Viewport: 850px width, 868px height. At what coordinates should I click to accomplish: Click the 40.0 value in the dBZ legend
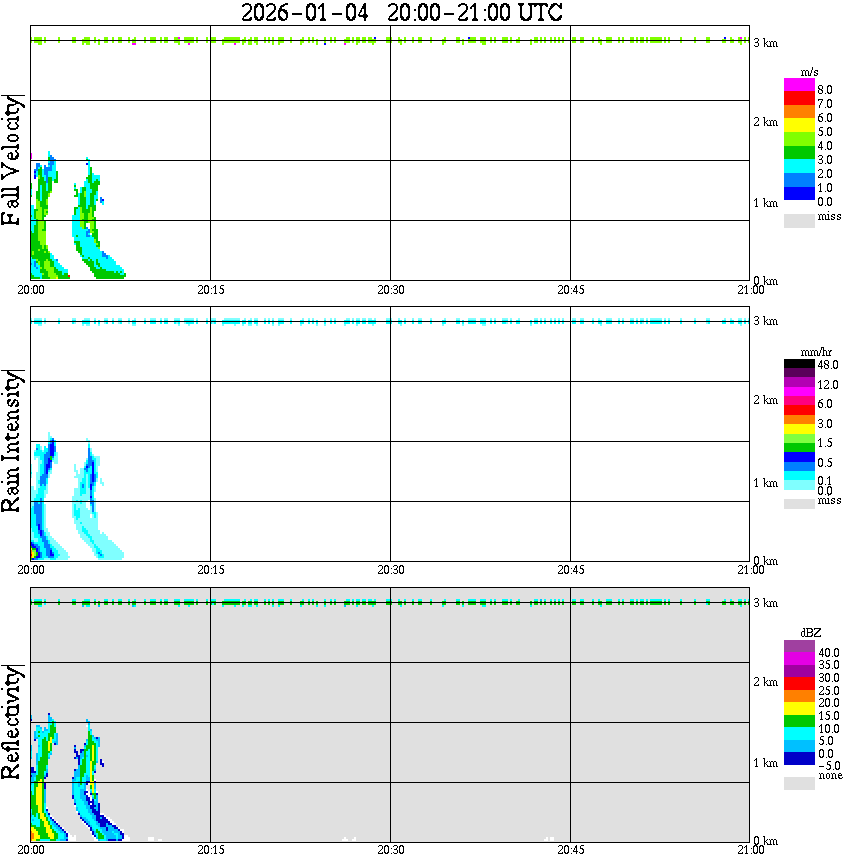coord(829,653)
